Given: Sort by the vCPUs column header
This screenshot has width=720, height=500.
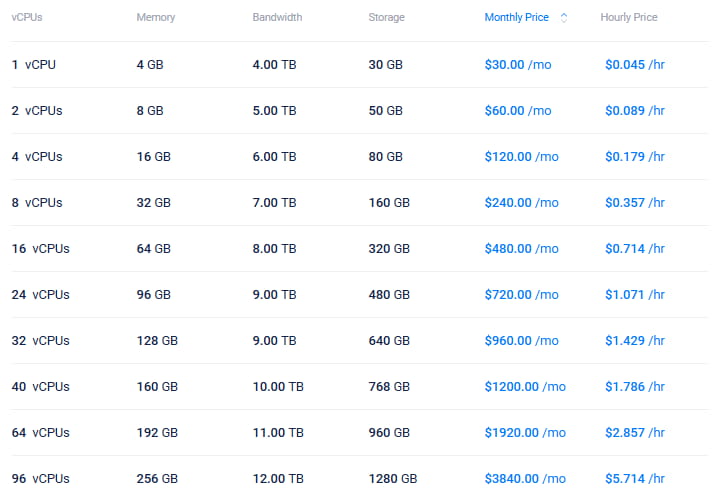Looking at the screenshot, I should click(27, 18).
